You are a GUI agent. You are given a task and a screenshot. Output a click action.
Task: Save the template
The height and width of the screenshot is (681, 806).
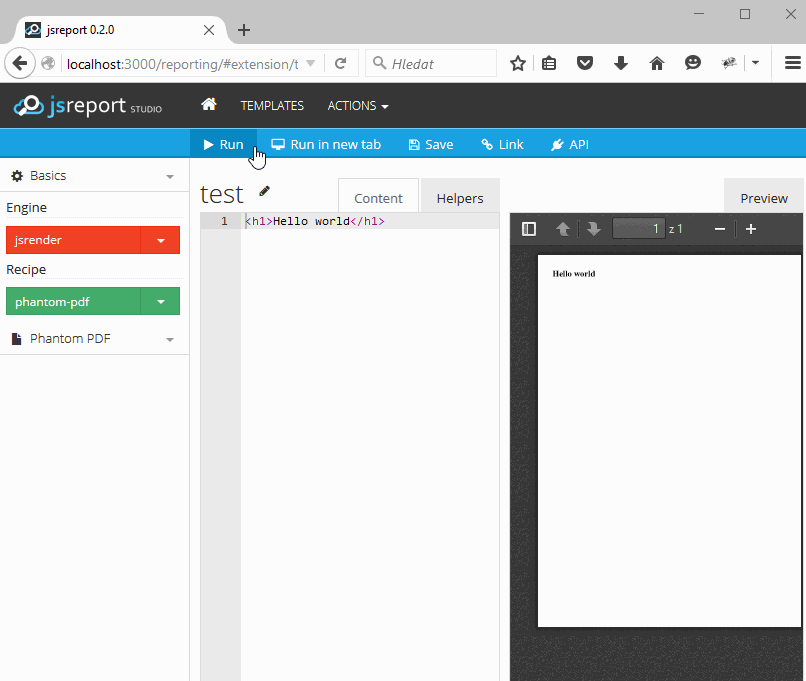point(431,144)
